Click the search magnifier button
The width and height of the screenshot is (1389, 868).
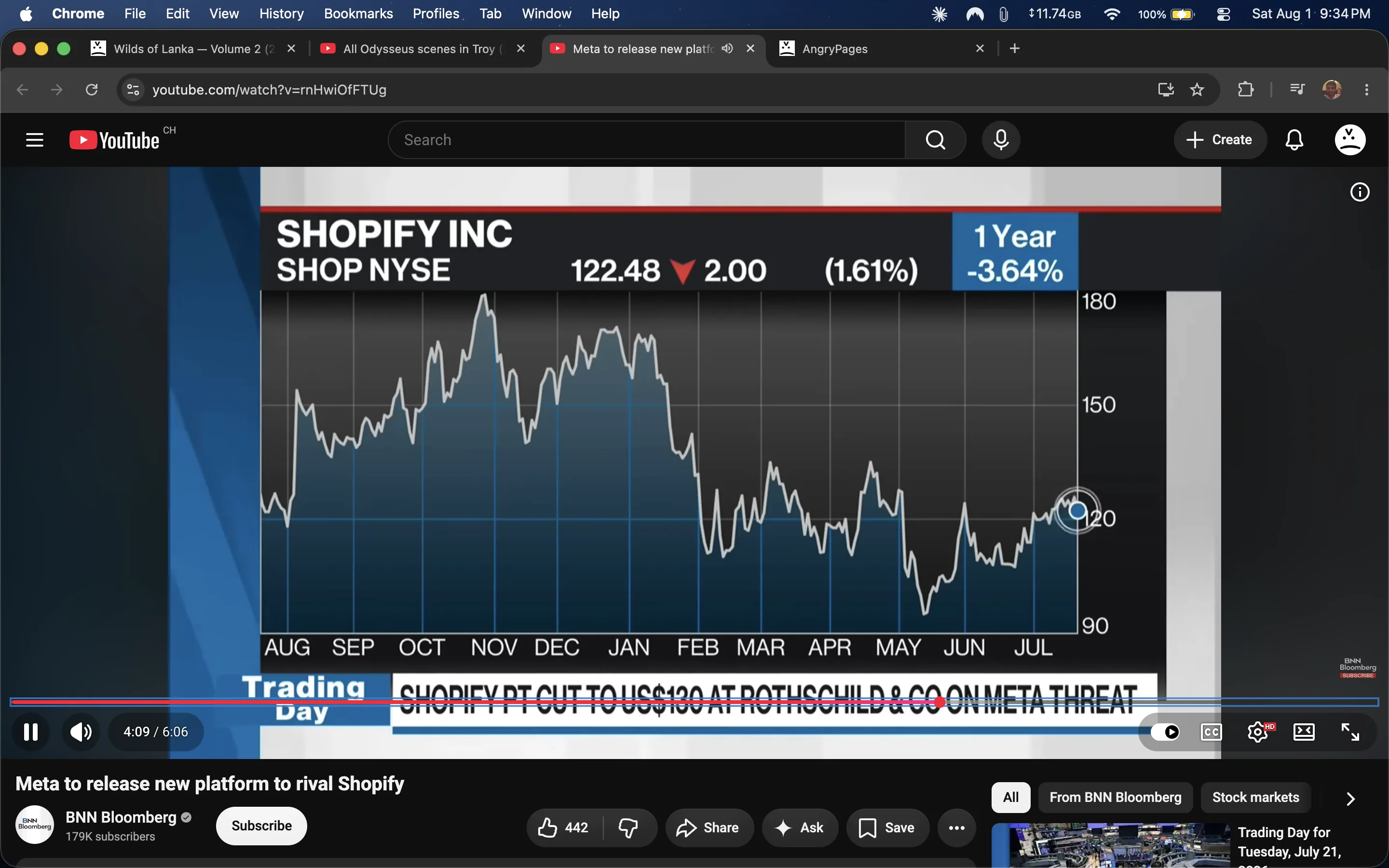(936, 139)
